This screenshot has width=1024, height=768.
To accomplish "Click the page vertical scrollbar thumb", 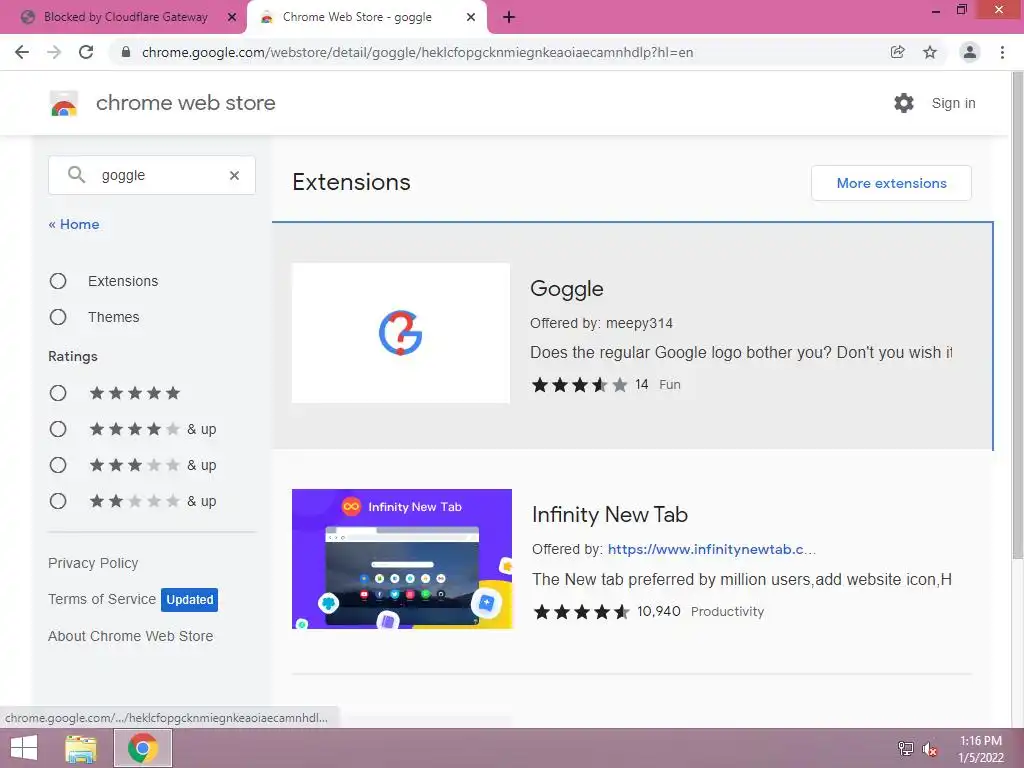I will pyautogui.click(x=1017, y=315).
